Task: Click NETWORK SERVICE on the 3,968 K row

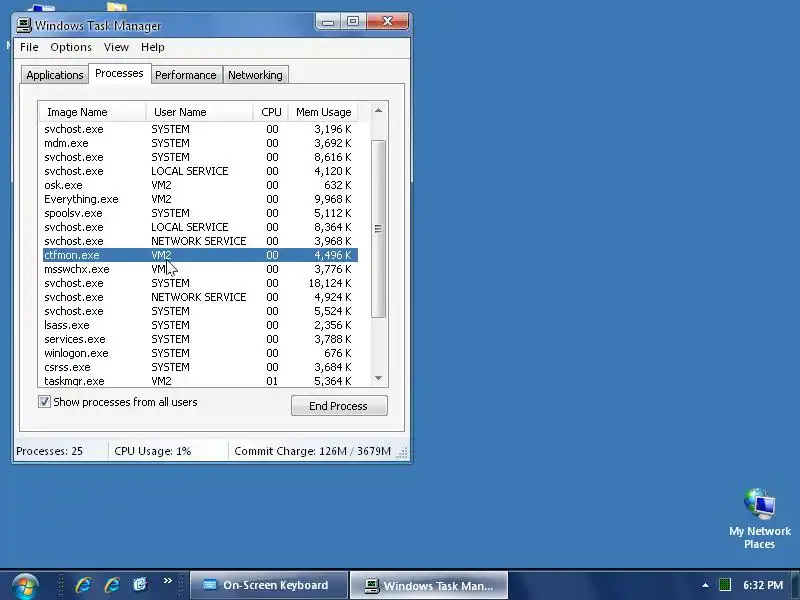Action: click(x=198, y=241)
